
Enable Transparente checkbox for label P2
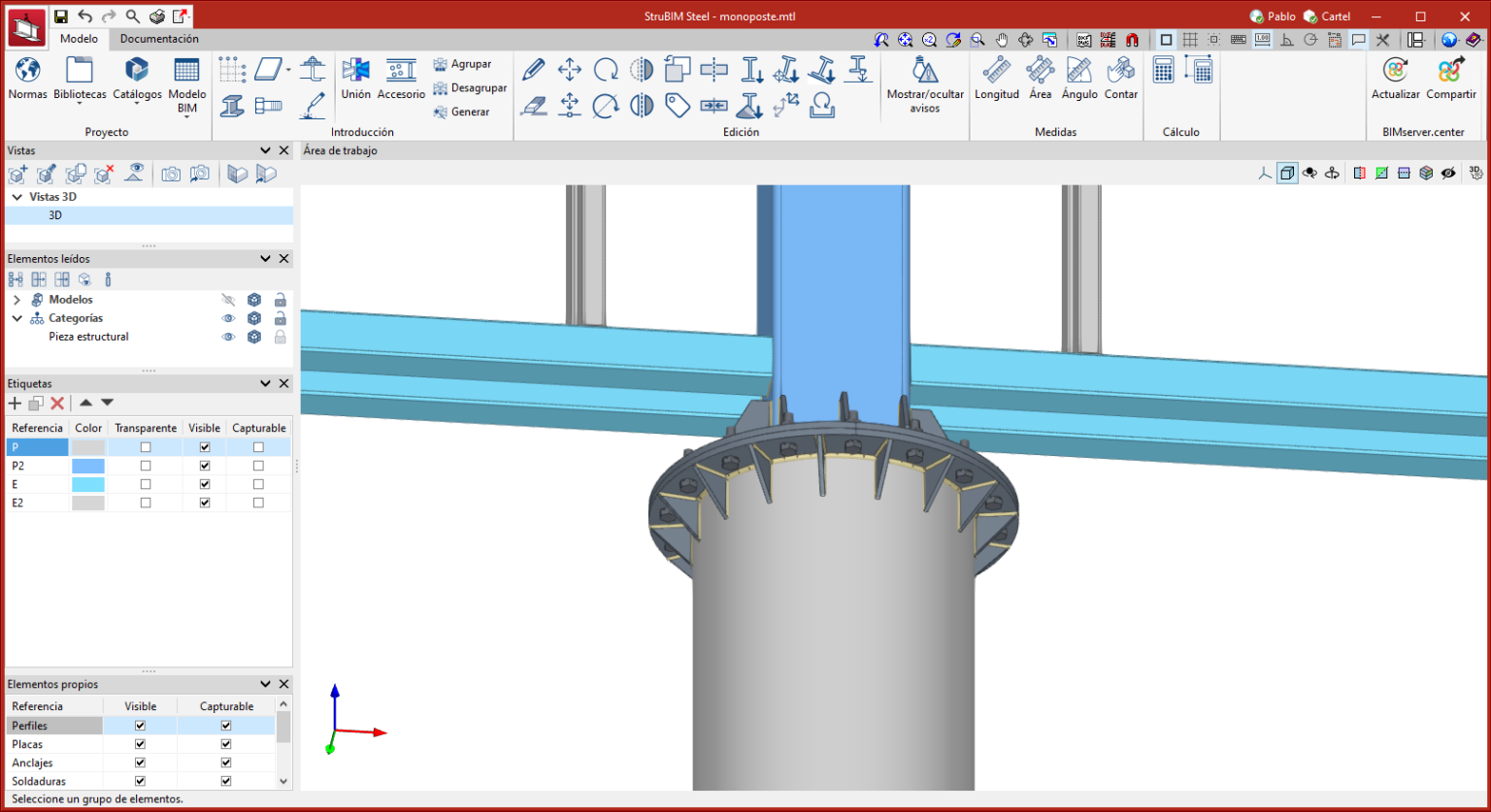(x=146, y=466)
